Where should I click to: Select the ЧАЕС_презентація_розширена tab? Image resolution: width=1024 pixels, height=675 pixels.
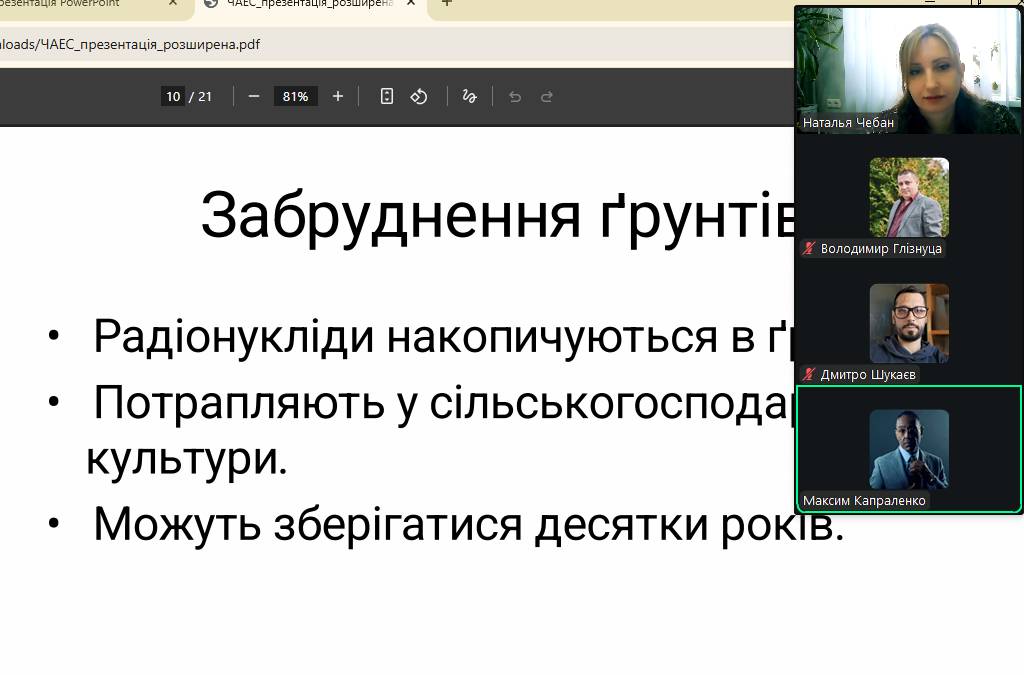coord(300,4)
